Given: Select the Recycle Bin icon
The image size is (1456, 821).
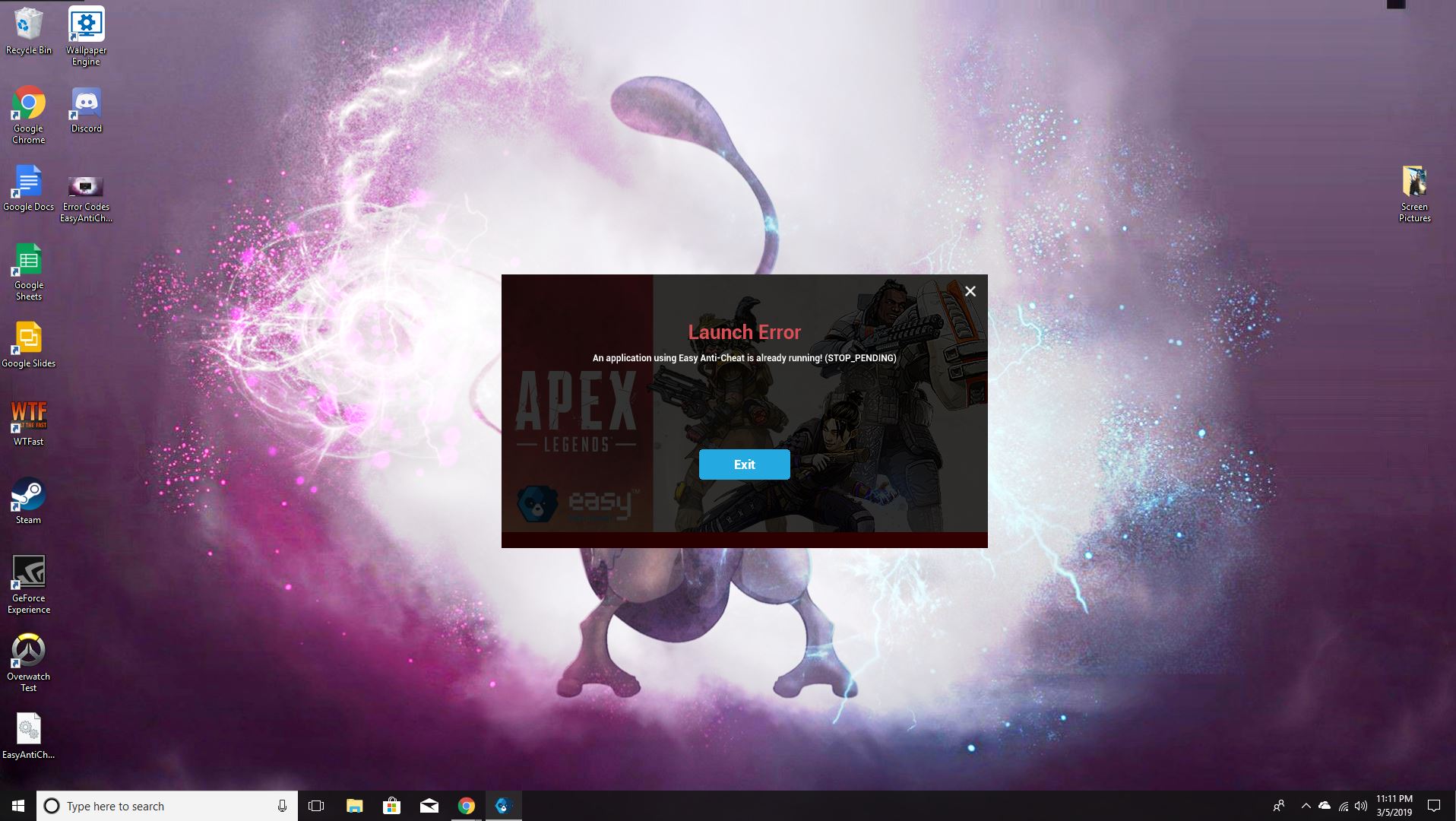Looking at the screenshot, I should click(x=28, y=29).
